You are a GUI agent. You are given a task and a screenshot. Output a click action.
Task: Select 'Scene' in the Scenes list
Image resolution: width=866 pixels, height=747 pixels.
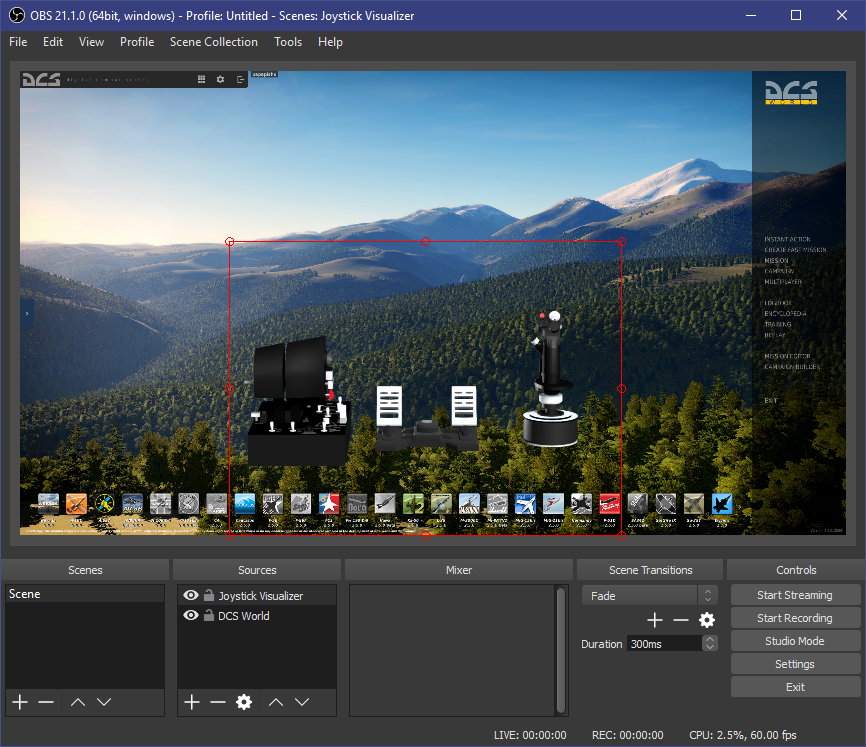tap(85, 594)
